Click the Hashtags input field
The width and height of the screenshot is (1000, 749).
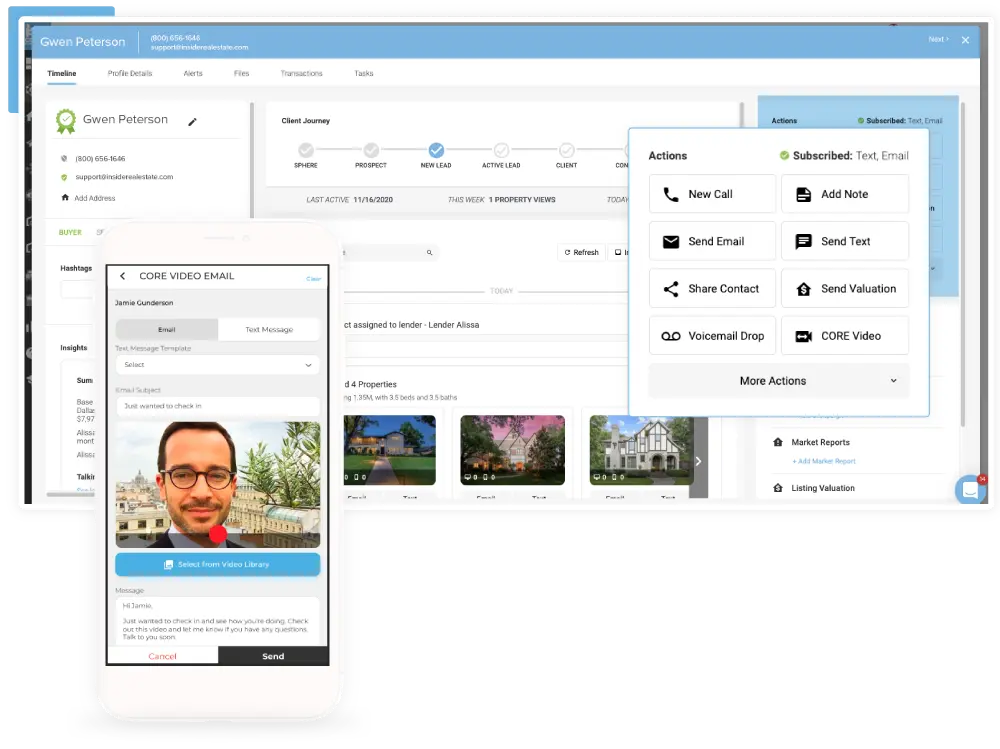point(77,289)
